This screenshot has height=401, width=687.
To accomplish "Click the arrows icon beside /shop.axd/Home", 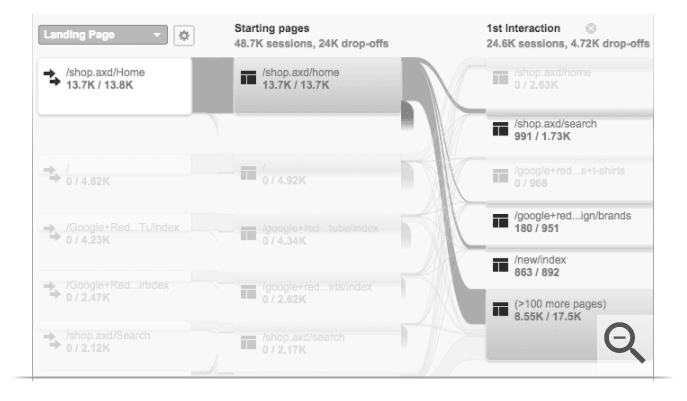I will pos(52,78).
